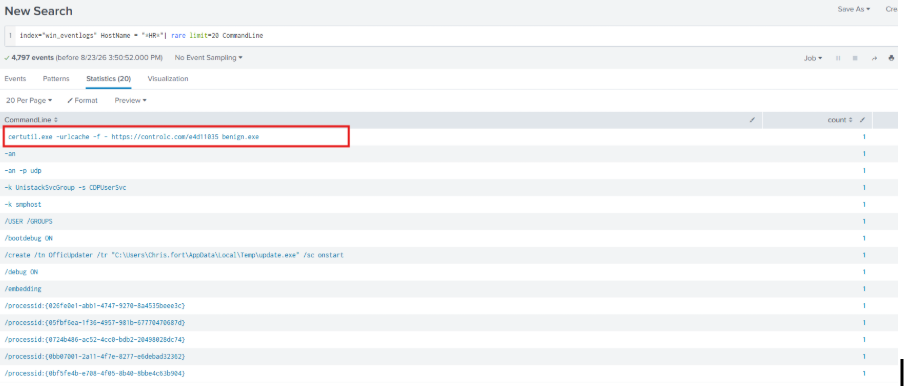Sort by the count column header
Screen dimensions: 905x386
click(840, 120)
